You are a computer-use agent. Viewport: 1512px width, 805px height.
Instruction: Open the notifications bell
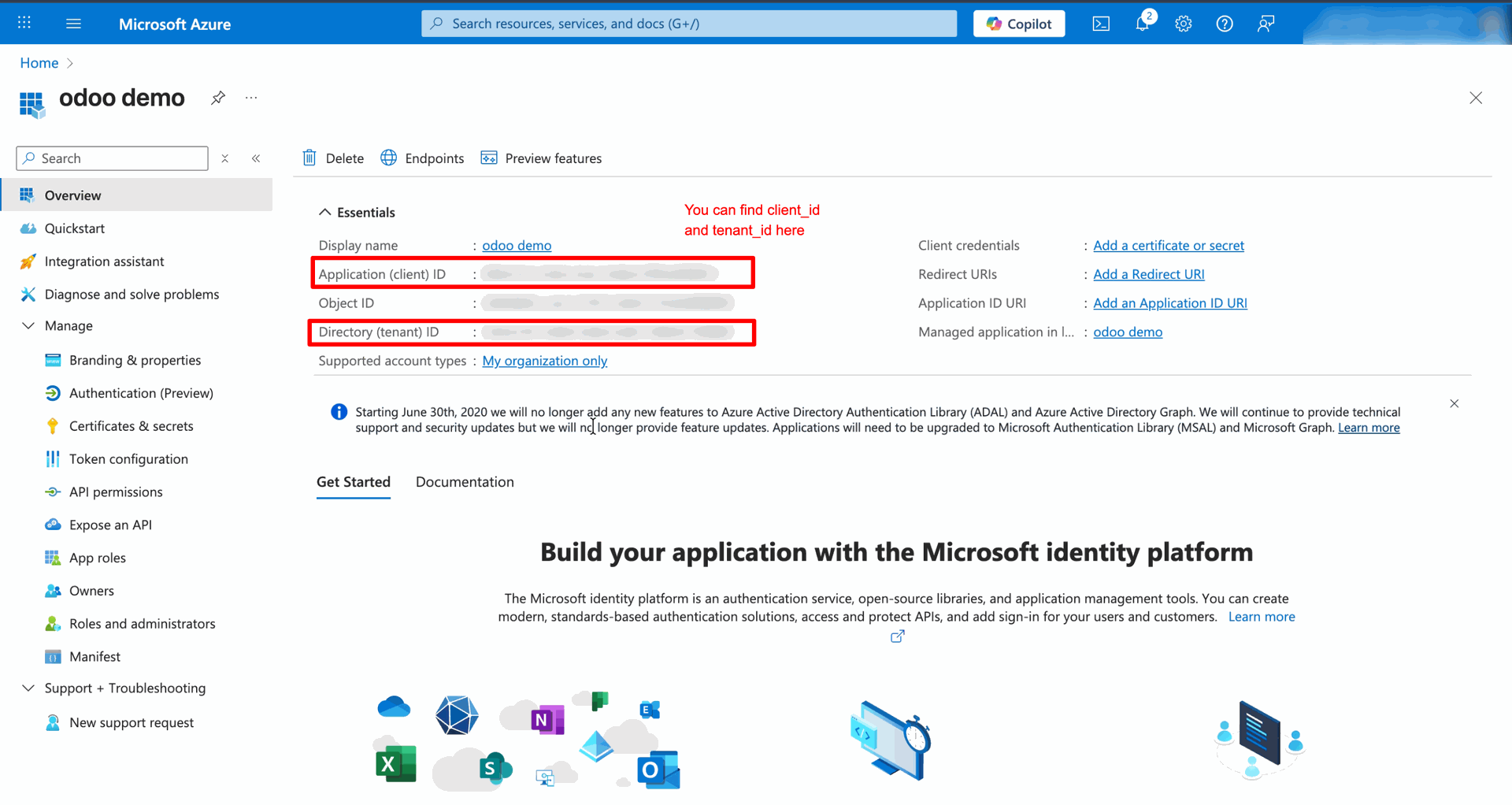[x=1142, y=24]
